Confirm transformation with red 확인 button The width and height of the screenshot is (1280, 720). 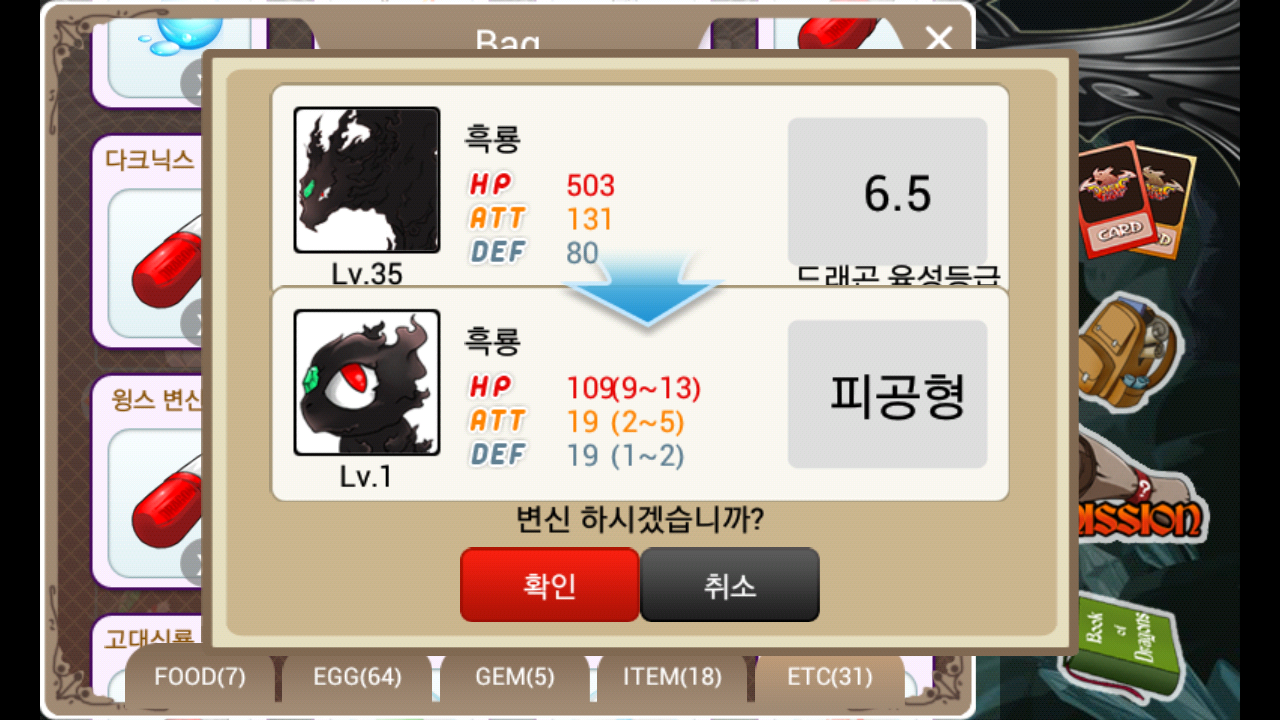tap(549, 585)
